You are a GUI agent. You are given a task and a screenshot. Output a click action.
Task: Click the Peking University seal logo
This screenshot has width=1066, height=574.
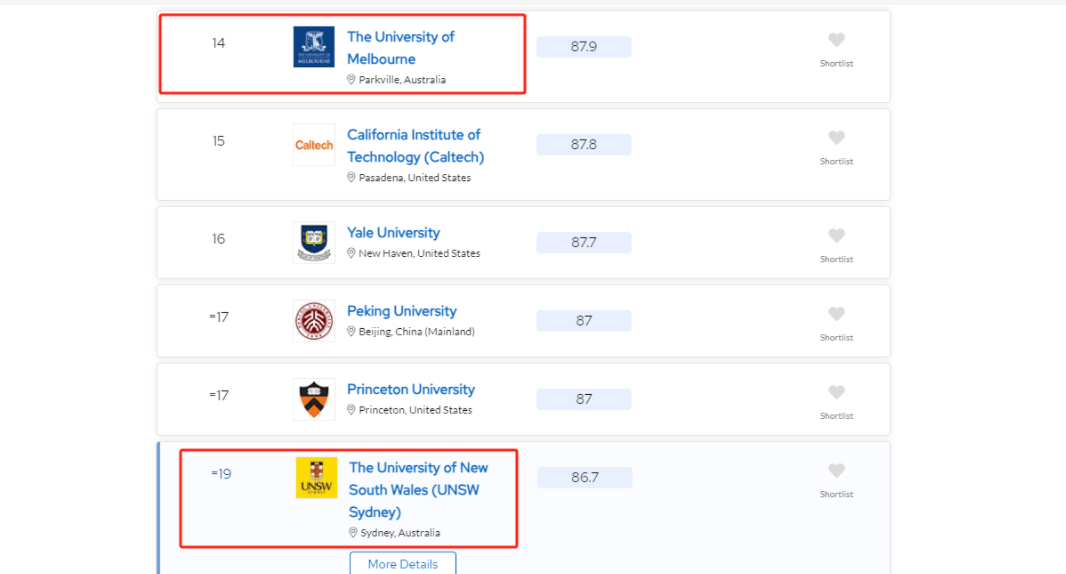[314, 321]
